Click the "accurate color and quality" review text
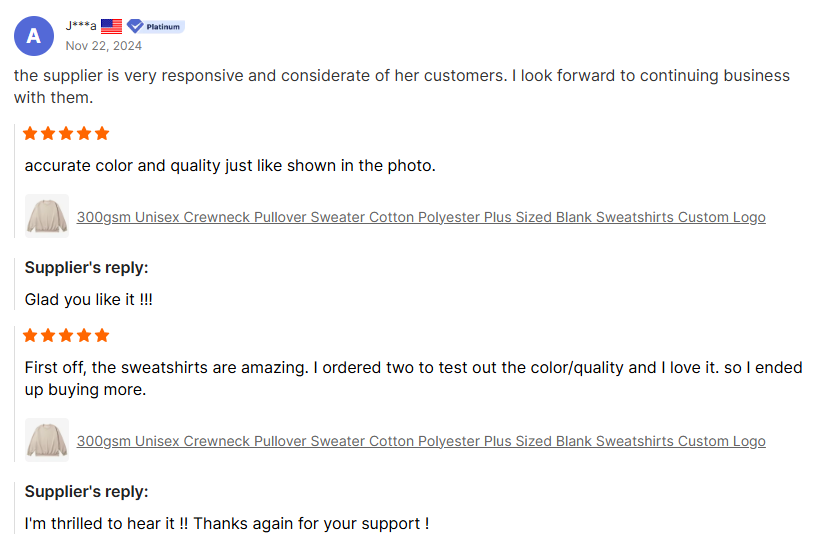 [230, 165]
